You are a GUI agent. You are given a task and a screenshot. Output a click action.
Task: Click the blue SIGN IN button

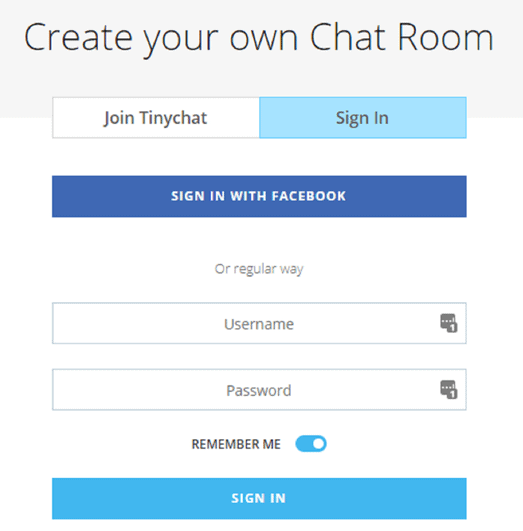click(x=259, y=498)
